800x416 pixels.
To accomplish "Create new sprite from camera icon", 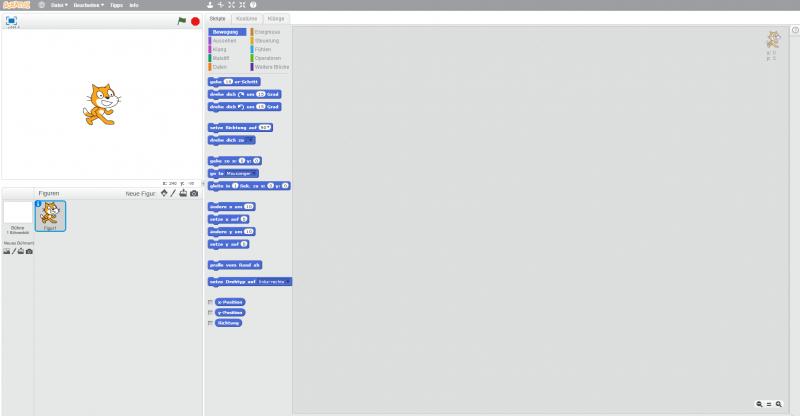I will (194, 193).
